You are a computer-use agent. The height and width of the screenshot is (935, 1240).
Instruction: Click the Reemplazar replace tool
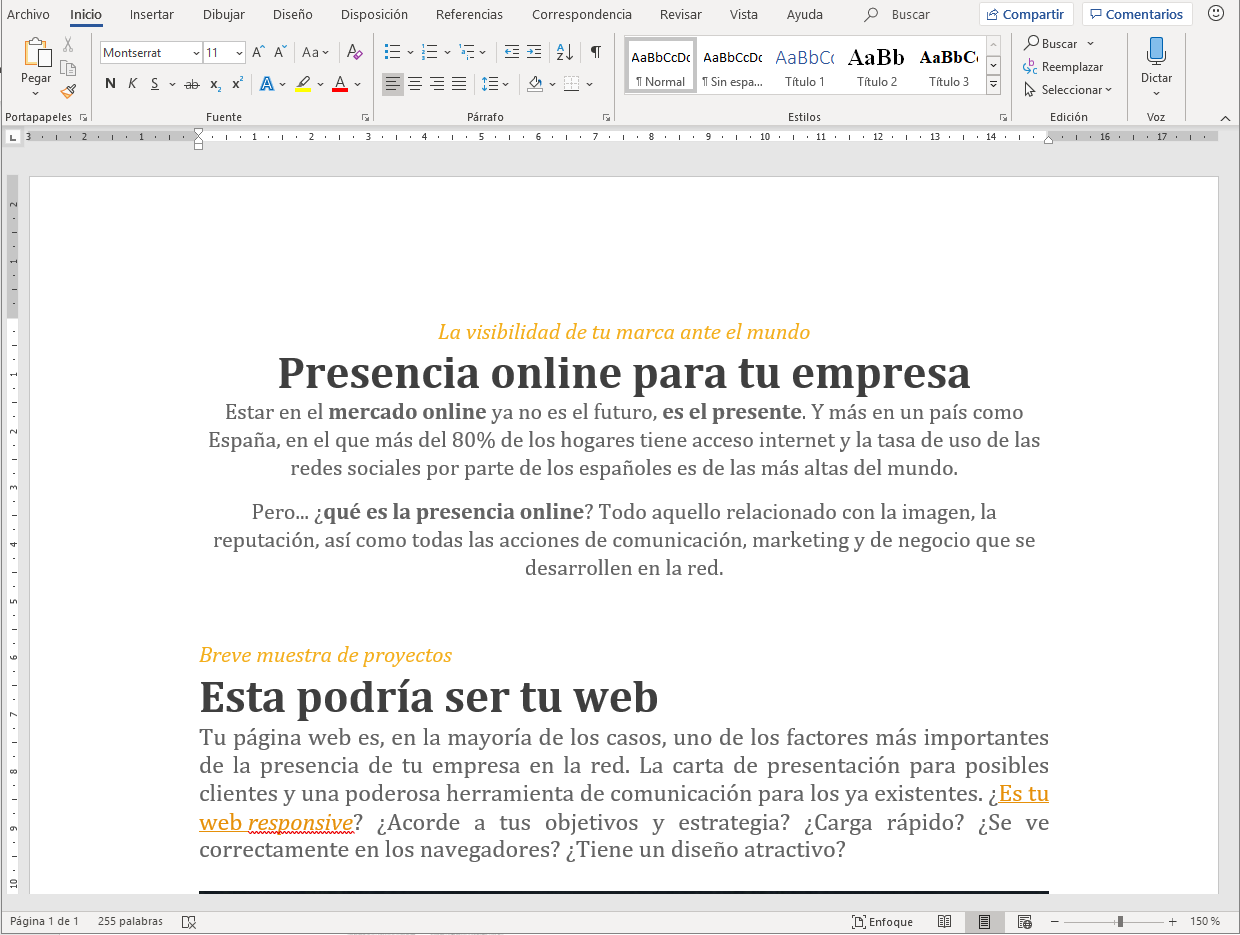[x=1063, y=67]
